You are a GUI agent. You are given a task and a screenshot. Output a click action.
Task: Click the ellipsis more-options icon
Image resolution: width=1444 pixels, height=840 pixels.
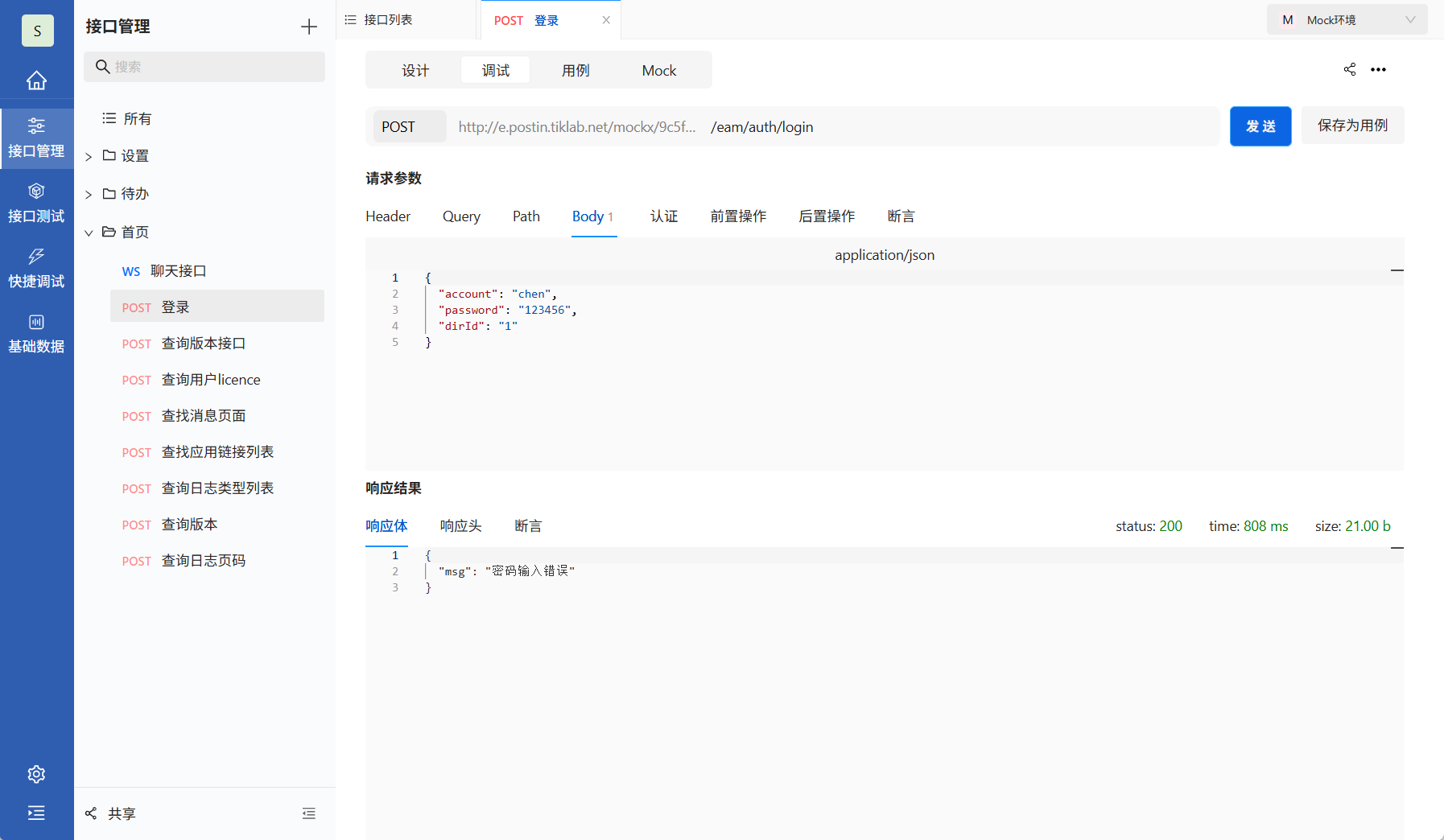point(1379,69)
